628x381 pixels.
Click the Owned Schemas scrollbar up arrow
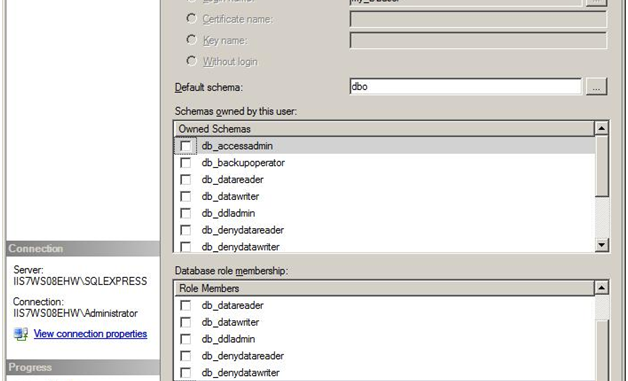[x=602, y=128]
